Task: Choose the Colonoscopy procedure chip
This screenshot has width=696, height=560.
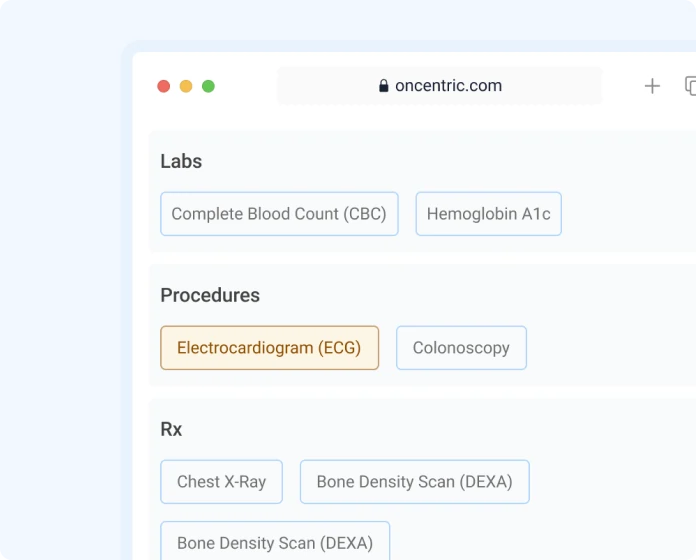Action: (x=461, y=348)
